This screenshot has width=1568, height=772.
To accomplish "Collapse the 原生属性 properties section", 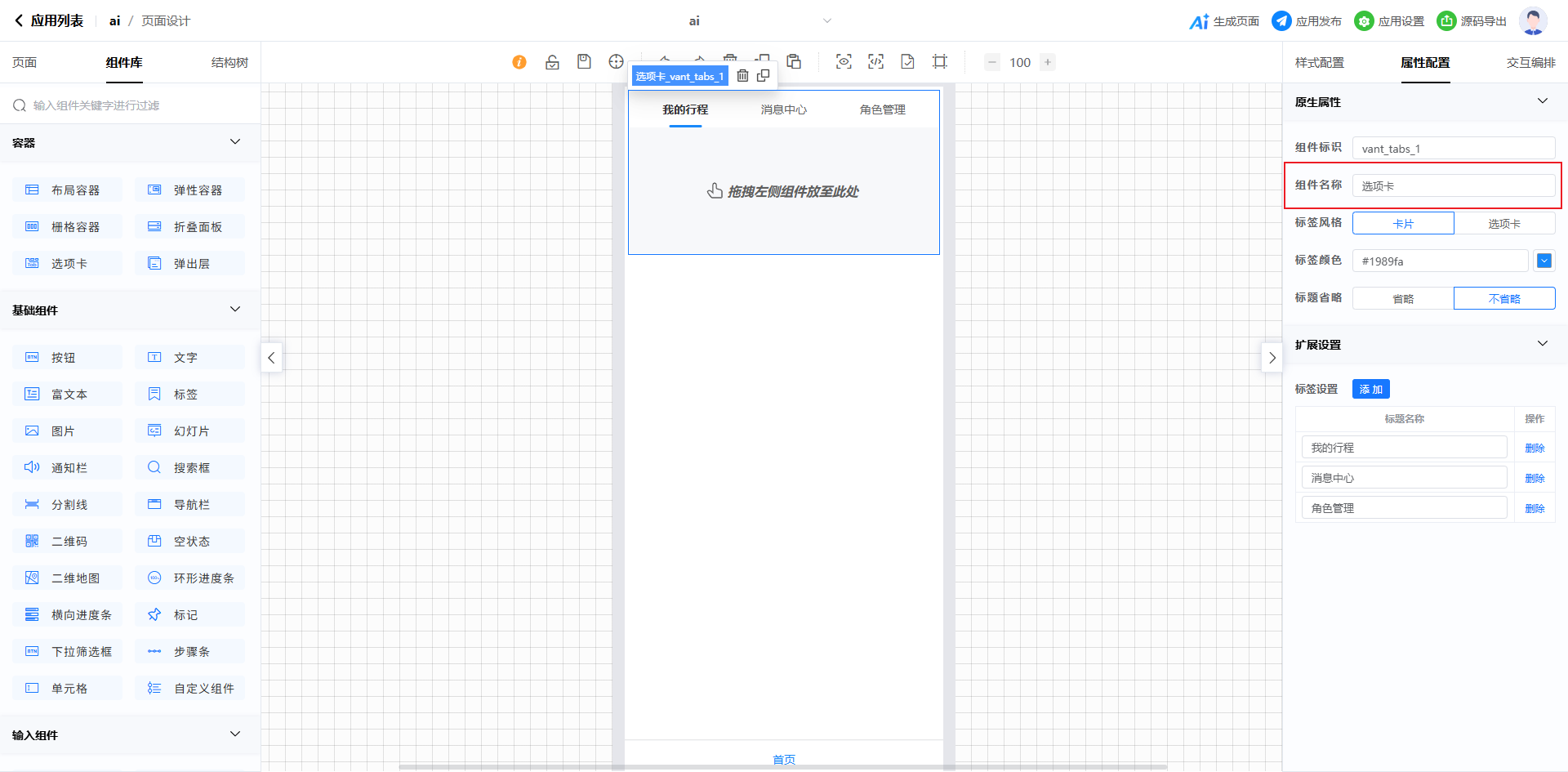I will 1542,101.
